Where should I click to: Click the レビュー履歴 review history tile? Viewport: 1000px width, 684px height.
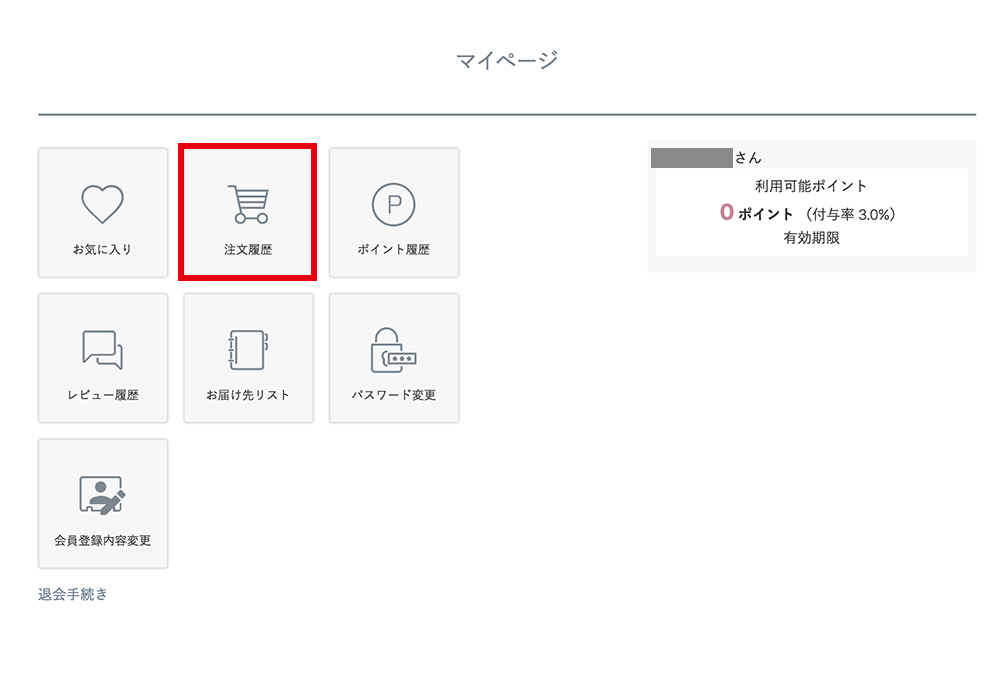coord(102,358)
